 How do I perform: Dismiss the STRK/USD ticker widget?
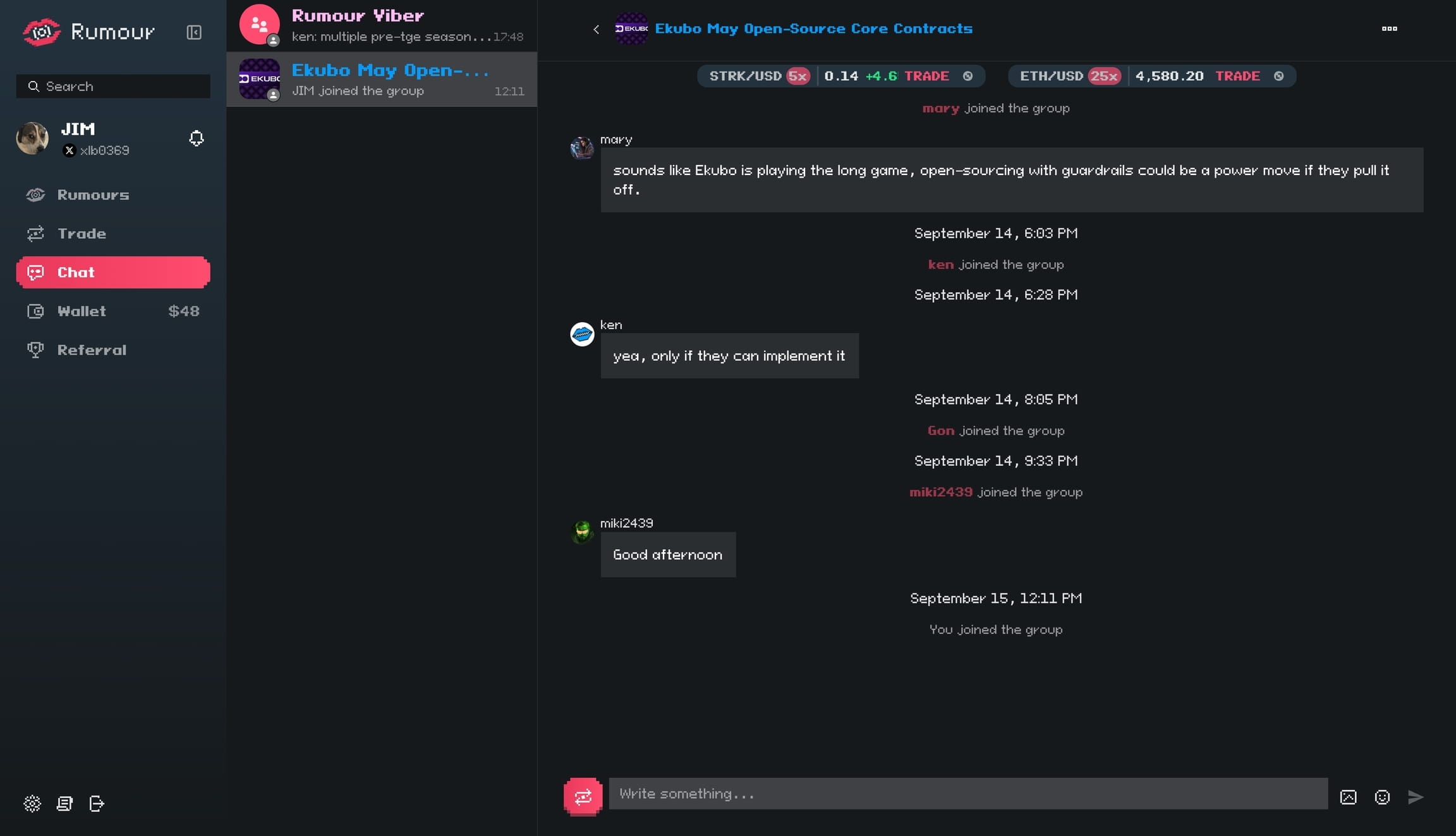point(968,76)
